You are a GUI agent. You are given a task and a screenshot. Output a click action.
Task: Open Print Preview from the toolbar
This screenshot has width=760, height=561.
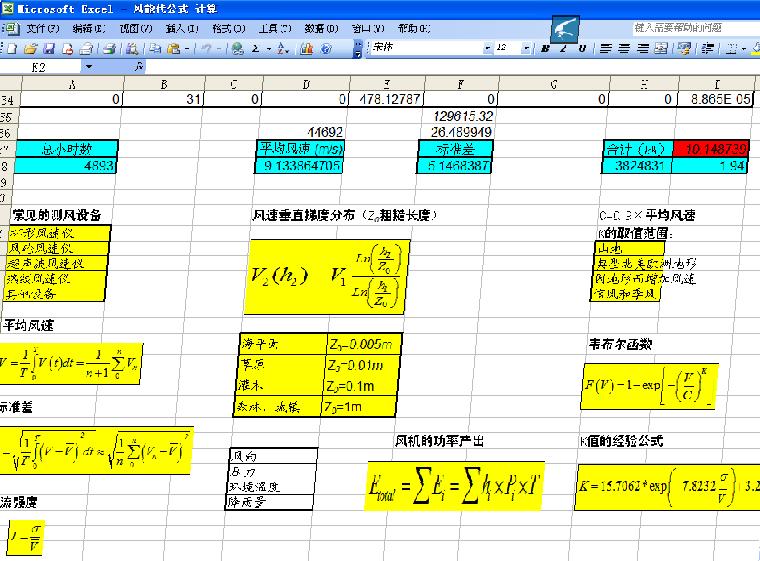111,48
